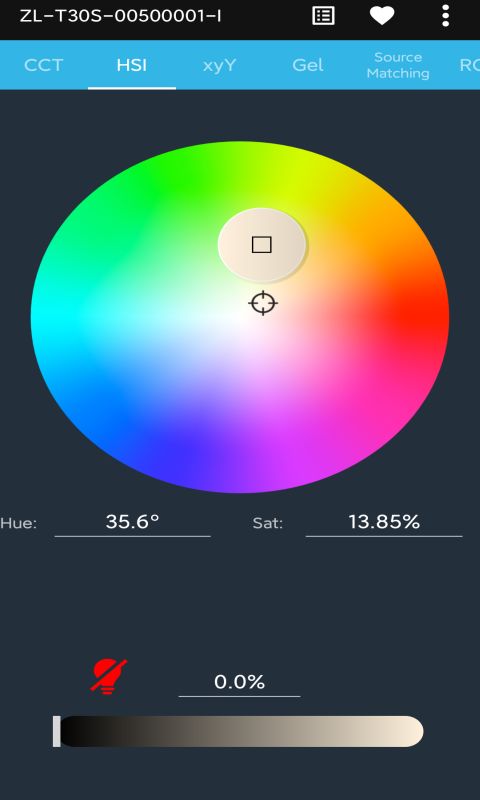
Task: Set intensity slider to the bright end
Action: point(416,731)
